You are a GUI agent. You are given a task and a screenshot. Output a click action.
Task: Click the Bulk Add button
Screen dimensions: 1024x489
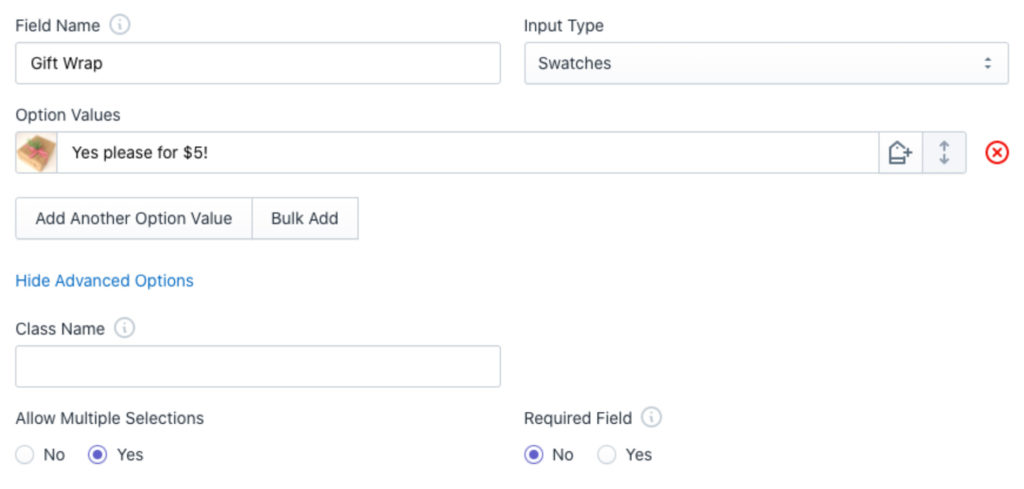pyautogui.click(x=304, y=218)
